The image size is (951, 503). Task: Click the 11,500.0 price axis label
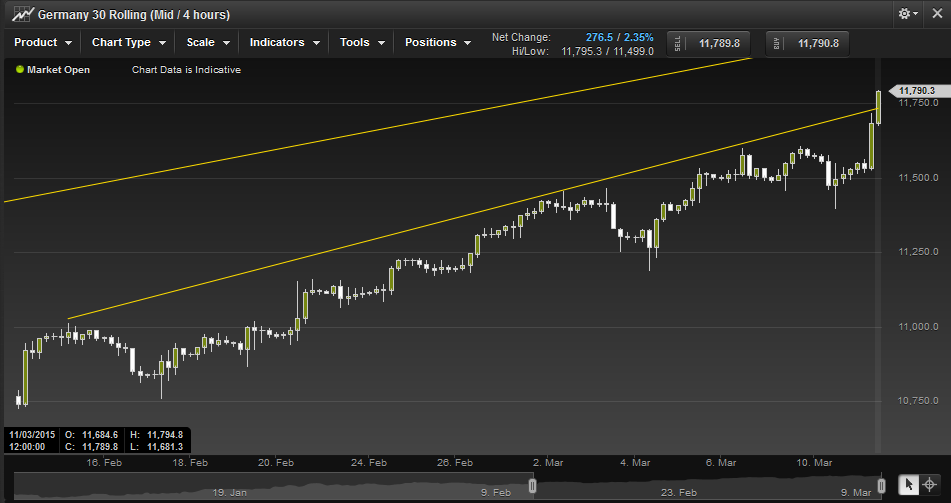tap(918, 178)
